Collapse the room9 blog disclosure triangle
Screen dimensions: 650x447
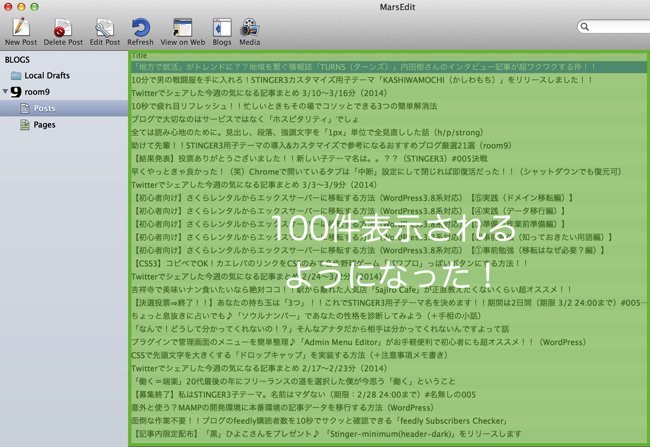point(5,91)
